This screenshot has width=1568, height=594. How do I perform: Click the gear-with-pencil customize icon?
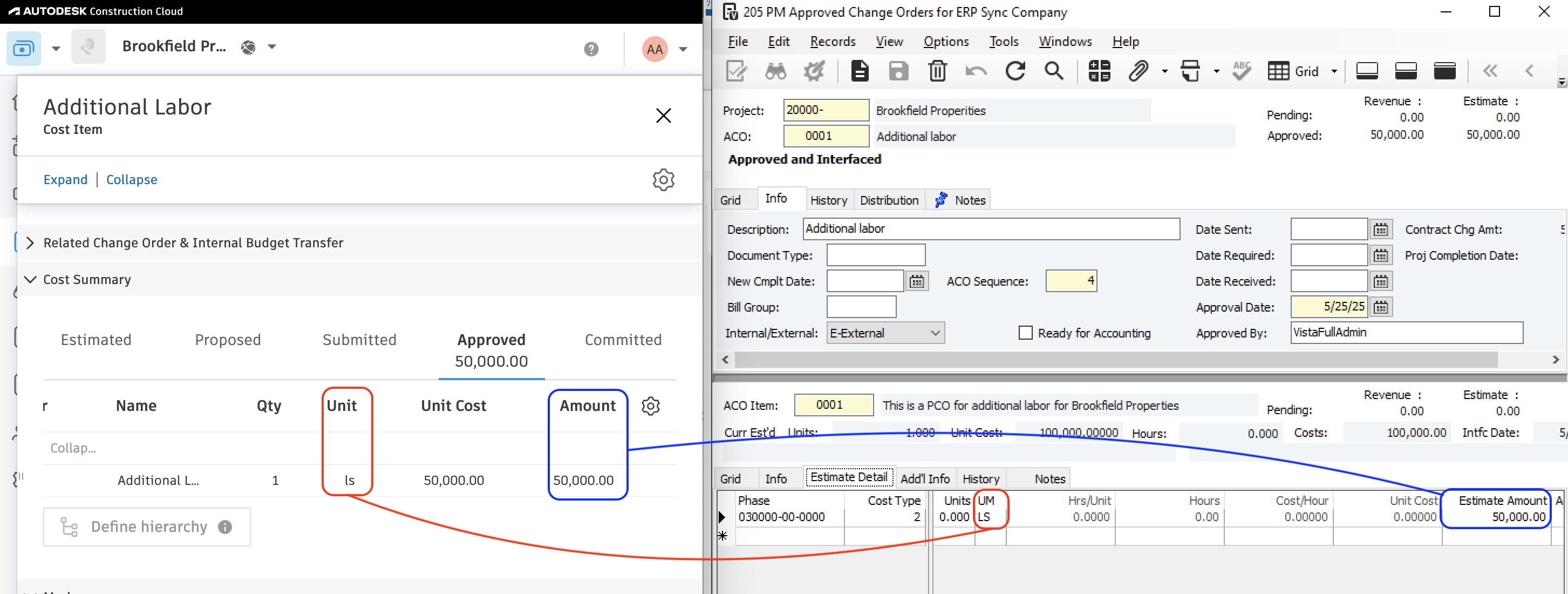(814, 71)
